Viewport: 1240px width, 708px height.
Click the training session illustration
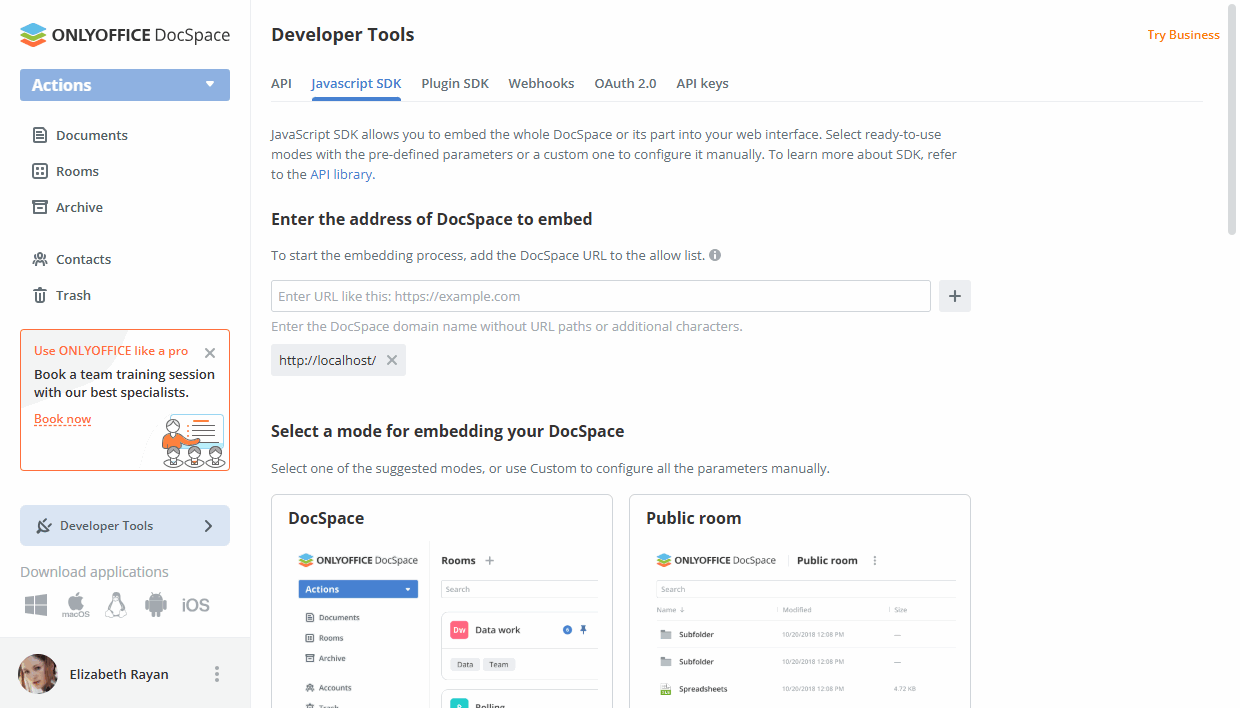pyautogui.click(x=192, y=440)
